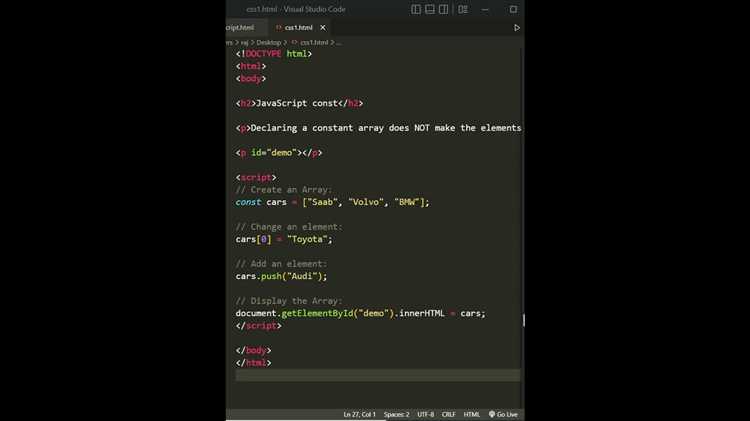
Task: Click the closing /body tag line
Action: 254,351
